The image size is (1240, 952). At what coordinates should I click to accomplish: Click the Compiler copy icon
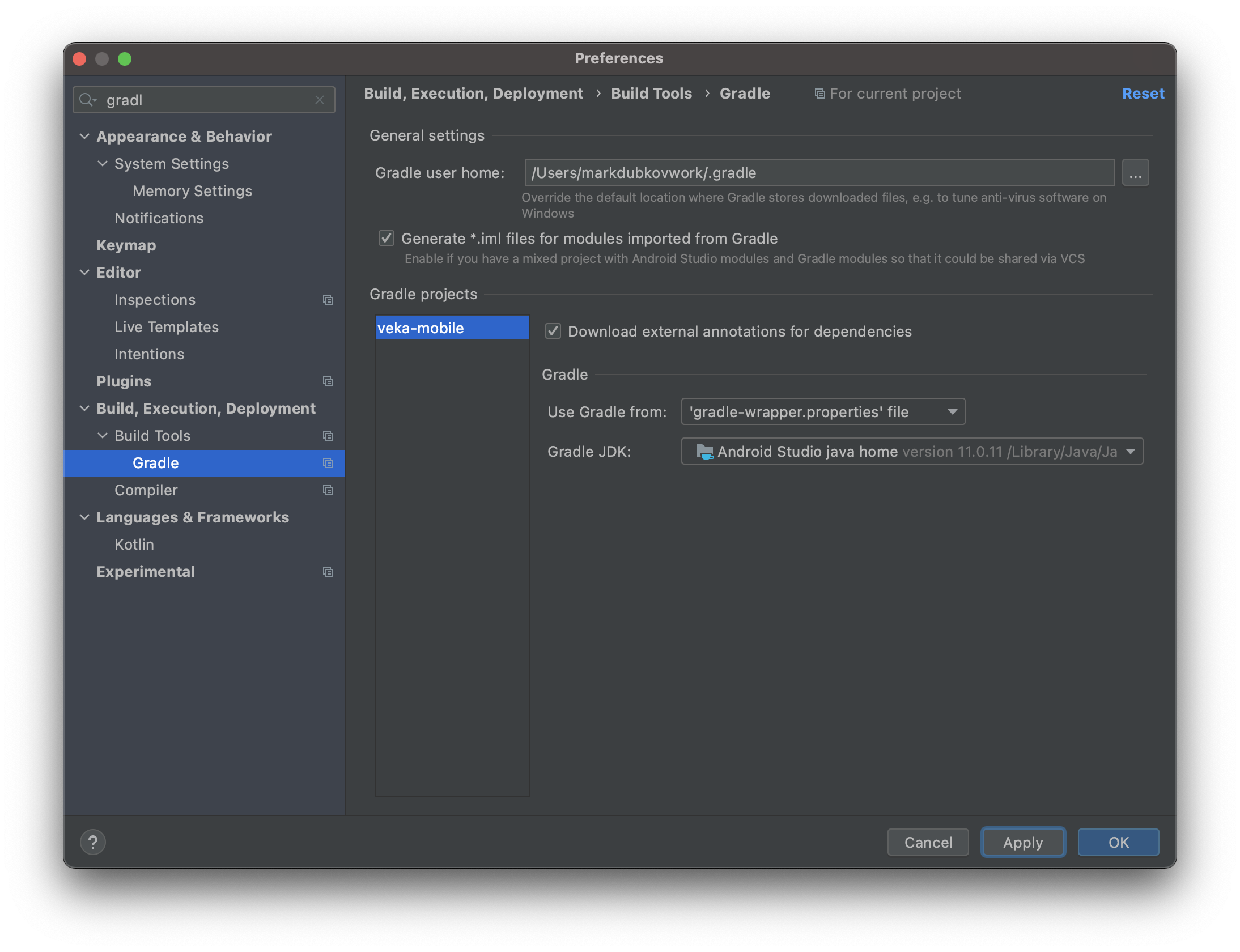click(327, 490)
